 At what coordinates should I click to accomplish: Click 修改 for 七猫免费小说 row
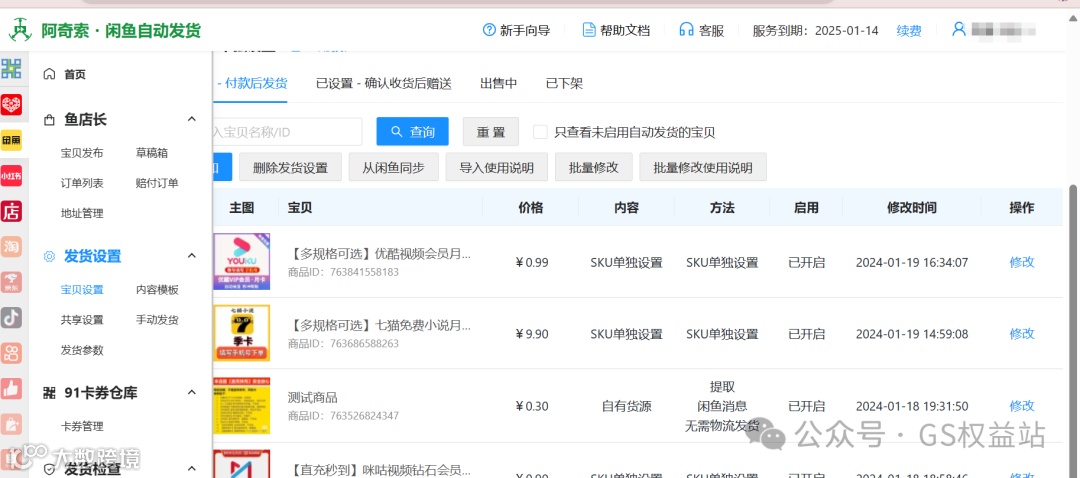point(1021,333)
